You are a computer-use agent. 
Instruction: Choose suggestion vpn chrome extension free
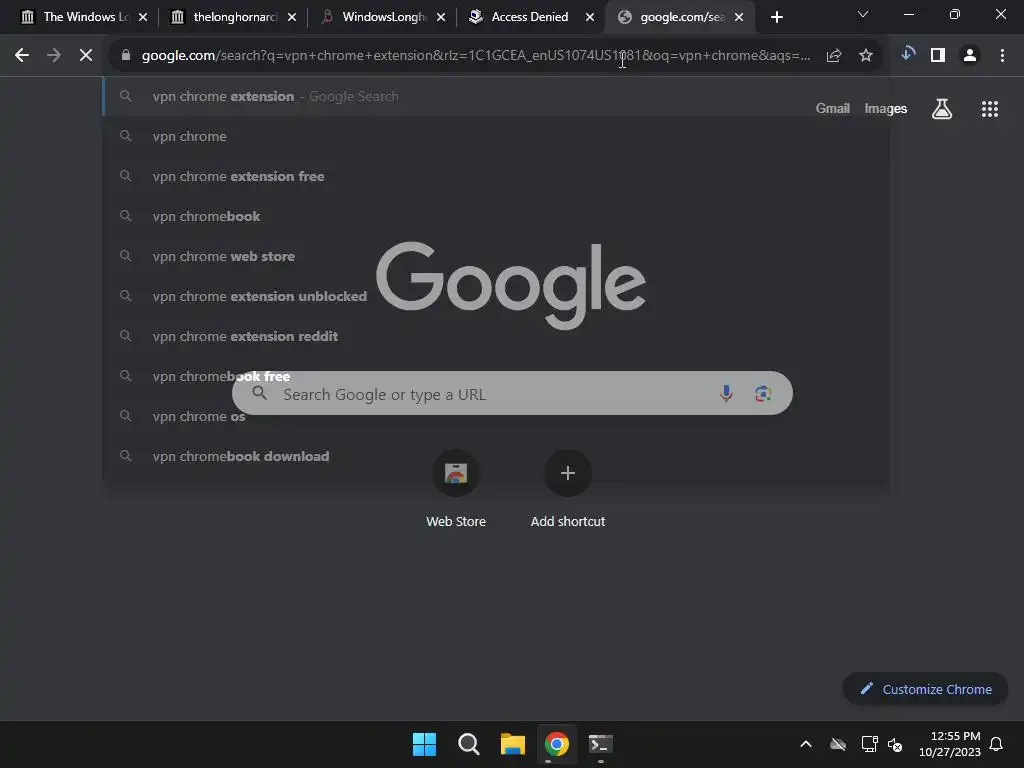click(496, 176)
